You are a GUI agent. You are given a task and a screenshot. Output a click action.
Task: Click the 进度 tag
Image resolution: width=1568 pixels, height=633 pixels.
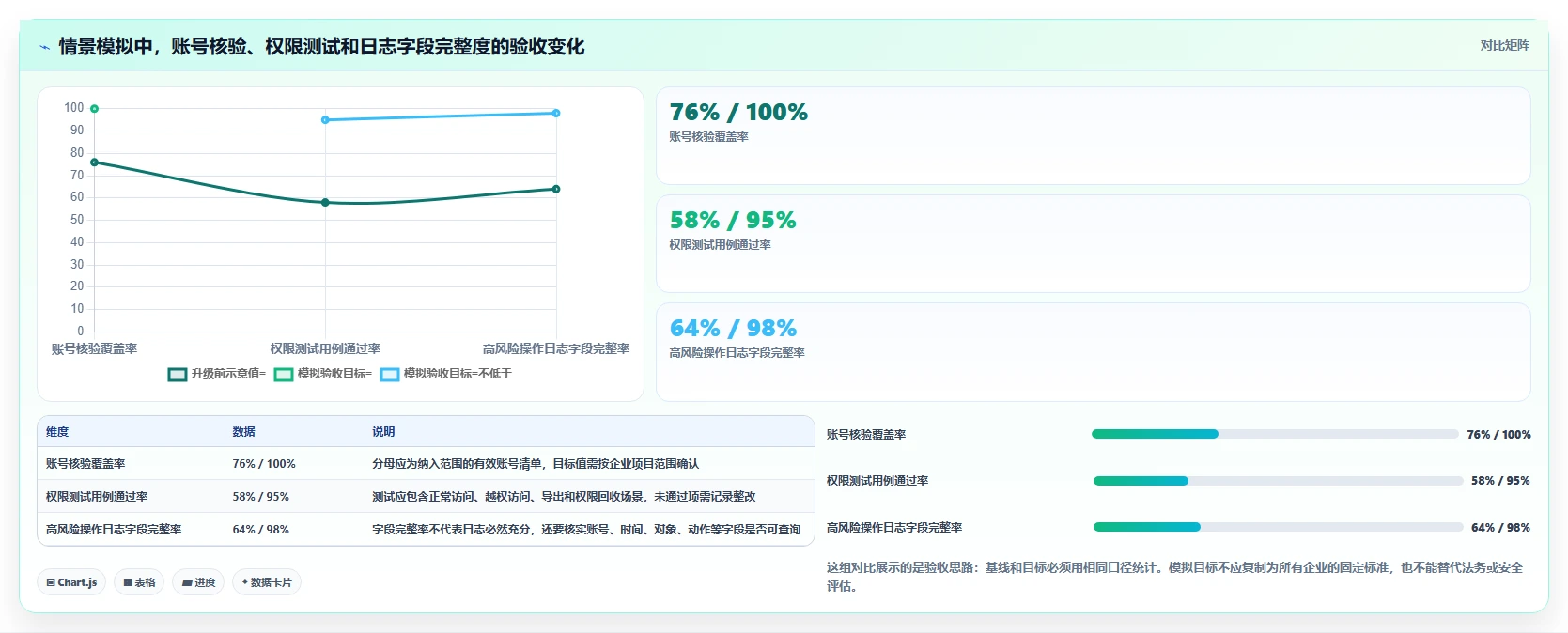tap(198, 582)
